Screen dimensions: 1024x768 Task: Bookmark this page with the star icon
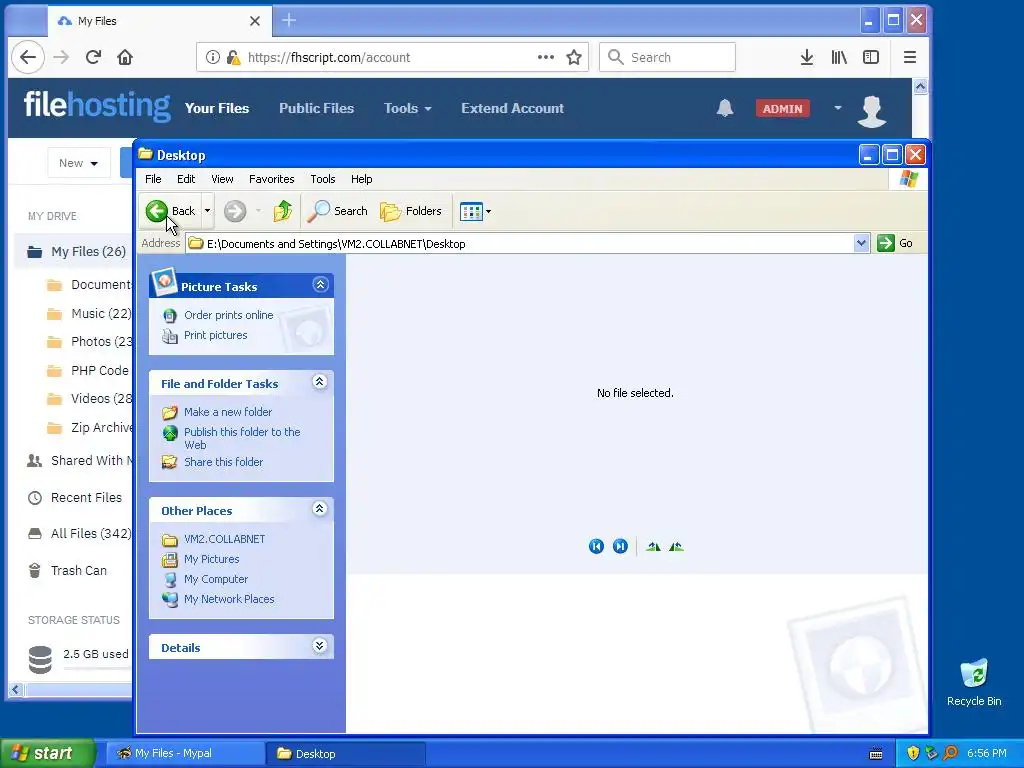[574, 57]
